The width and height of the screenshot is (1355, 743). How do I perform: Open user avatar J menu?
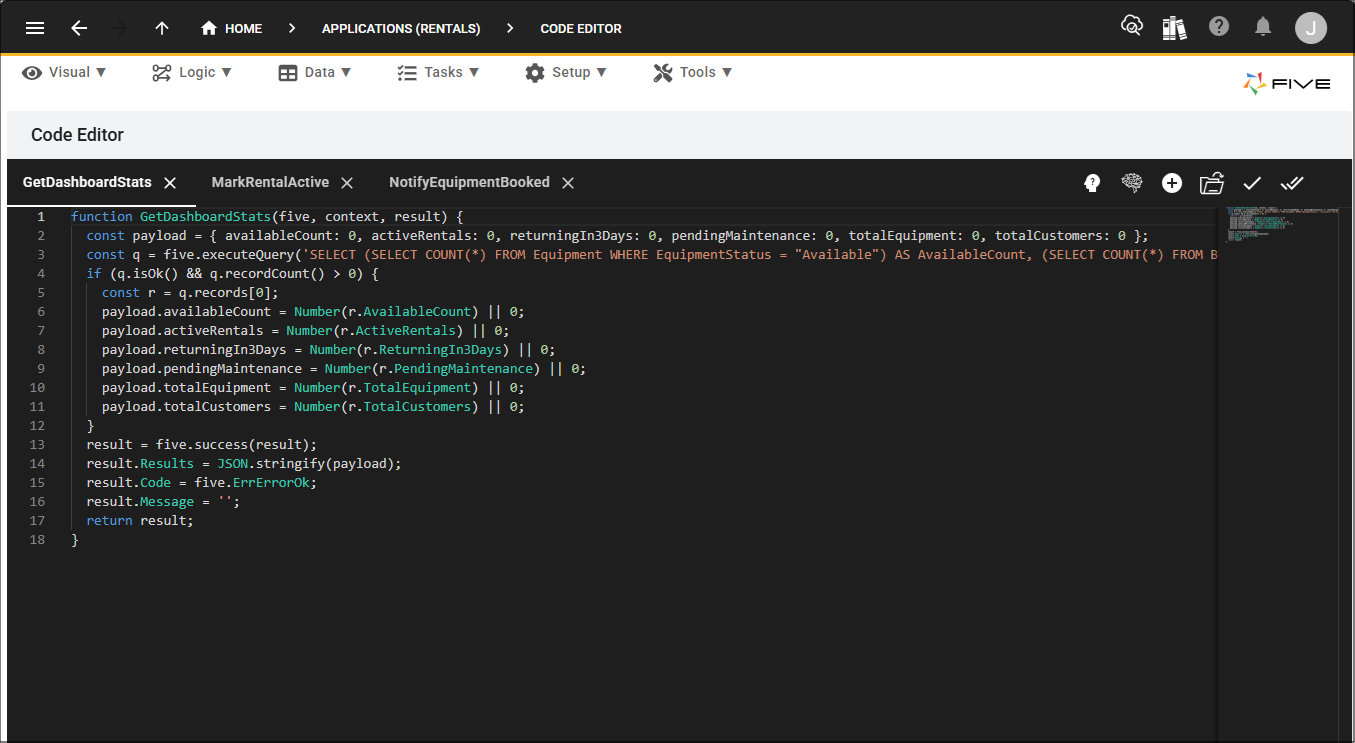click(1311, 28)
